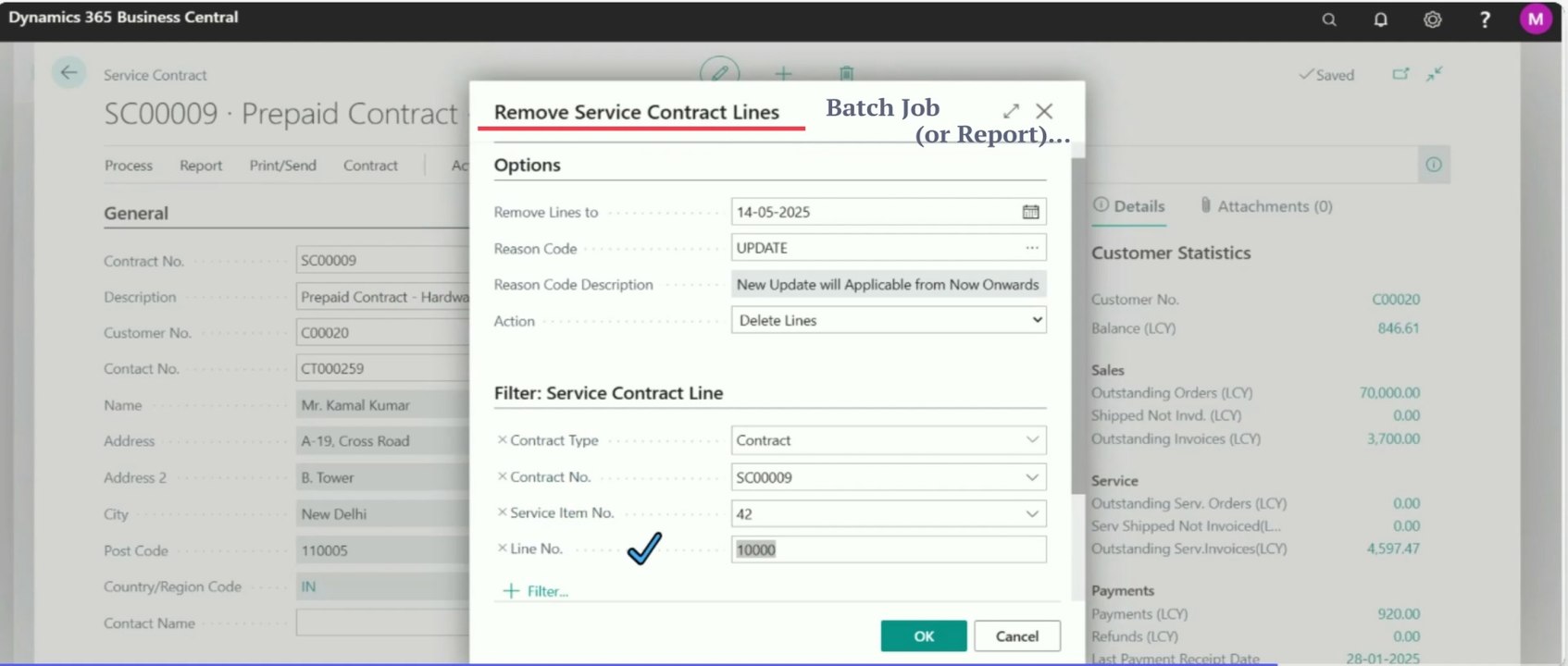This screenshot has height=666, width=1568.
Task: Open Outstanding Orders 70,000.00 link
Action: (1389, 393)
